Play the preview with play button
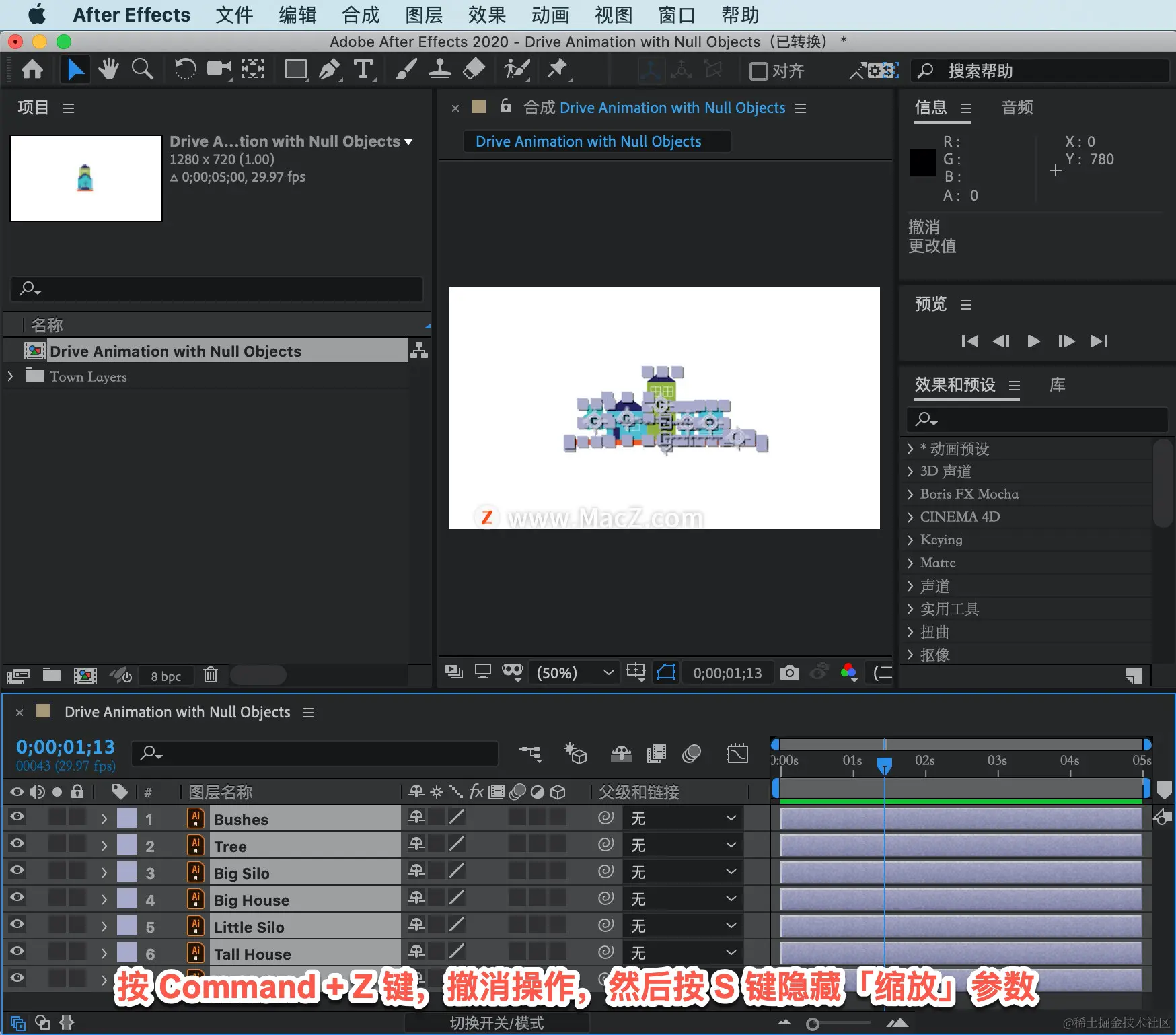Screen dimensions: 1176x1035 coord(1034,341)
